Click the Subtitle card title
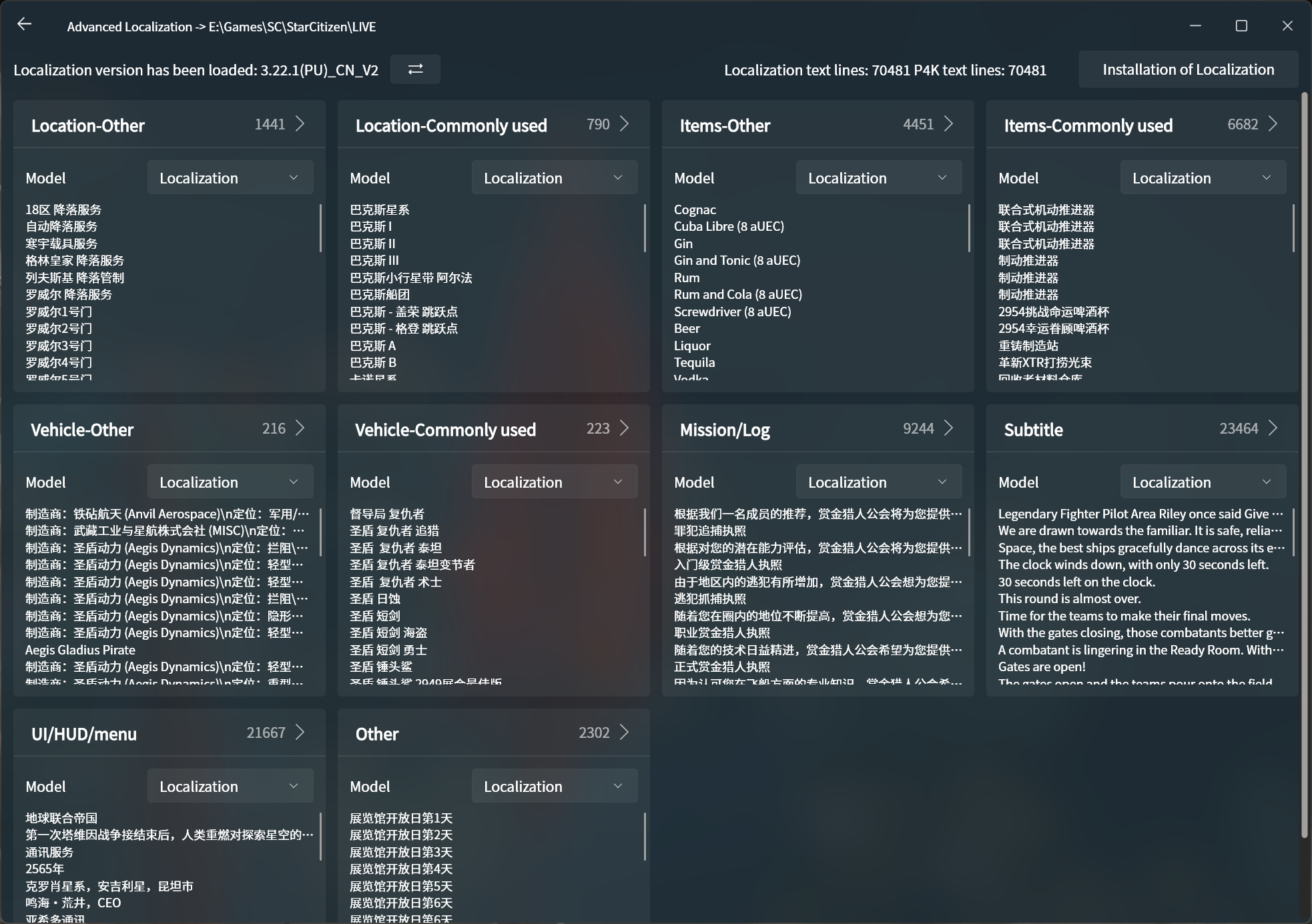Screen dimensions: 1312x924 tap(1033, 430)
